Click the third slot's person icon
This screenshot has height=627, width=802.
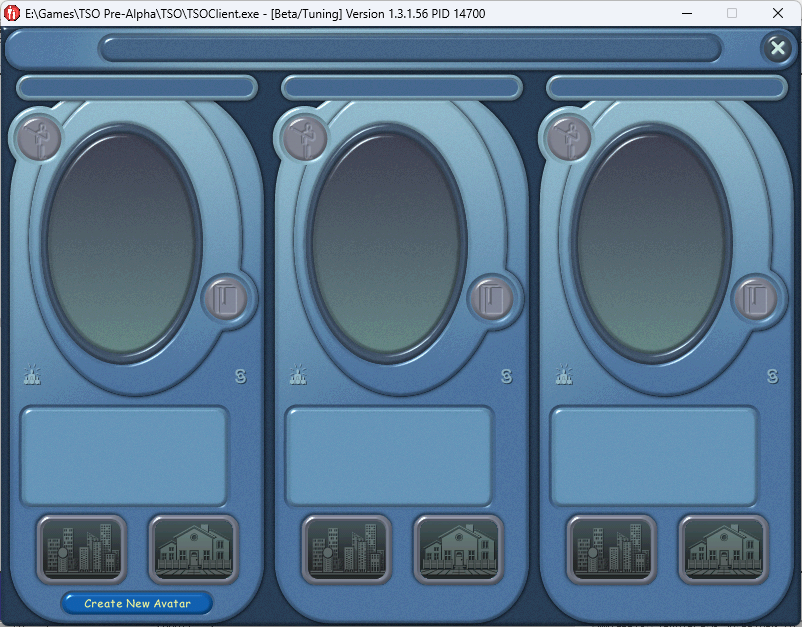569,139
